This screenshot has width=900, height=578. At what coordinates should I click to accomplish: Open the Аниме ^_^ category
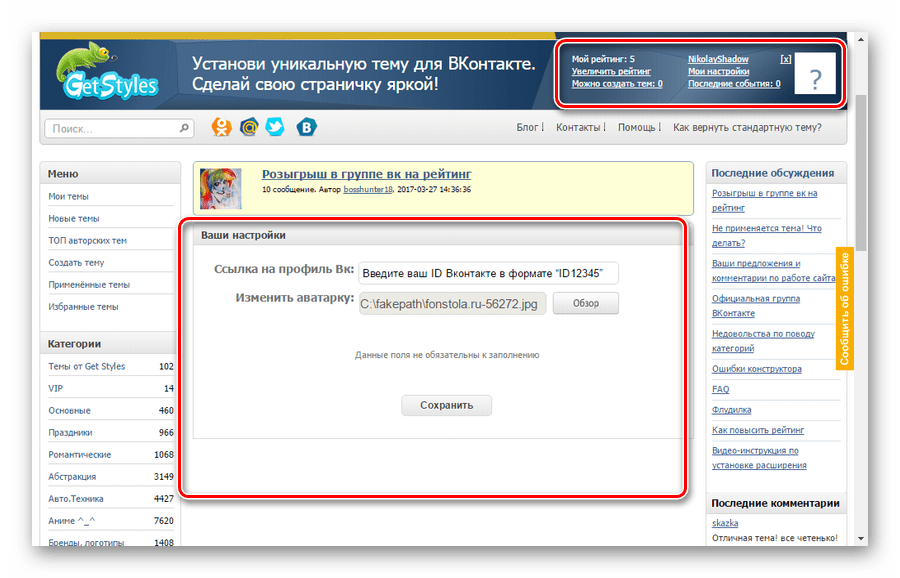click(72, 521)
